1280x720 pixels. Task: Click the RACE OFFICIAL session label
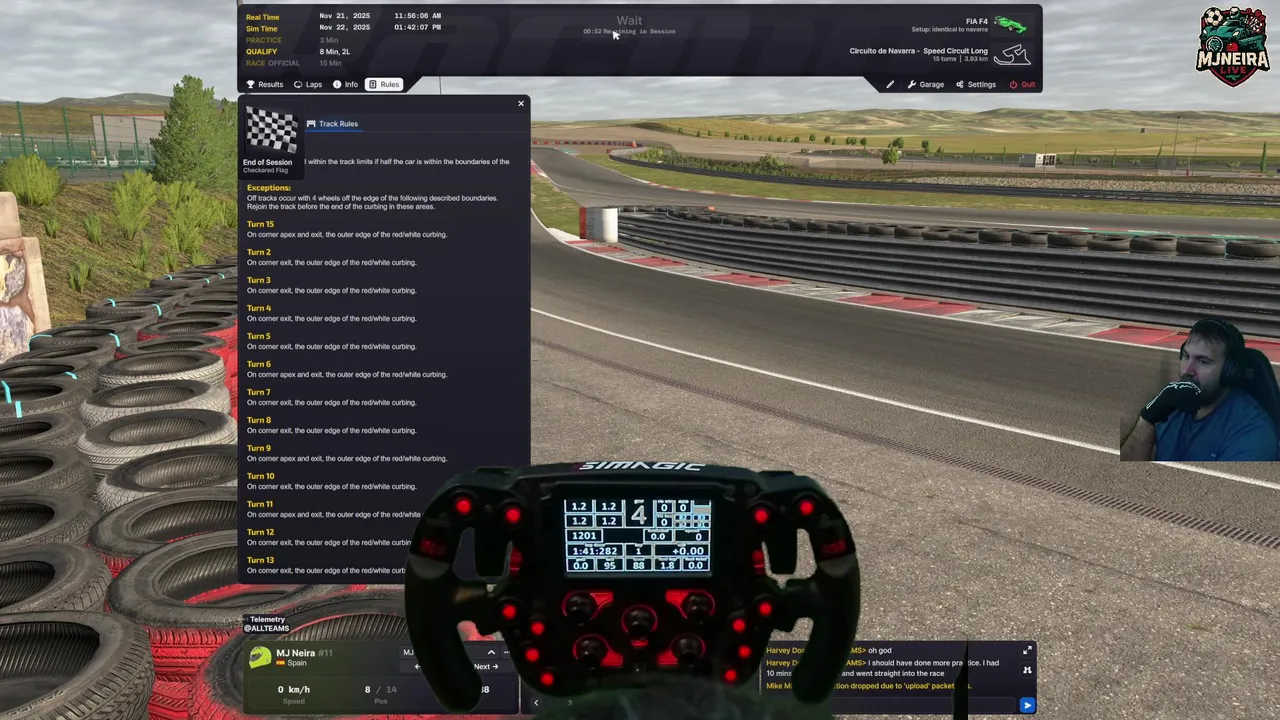point(272,63)
